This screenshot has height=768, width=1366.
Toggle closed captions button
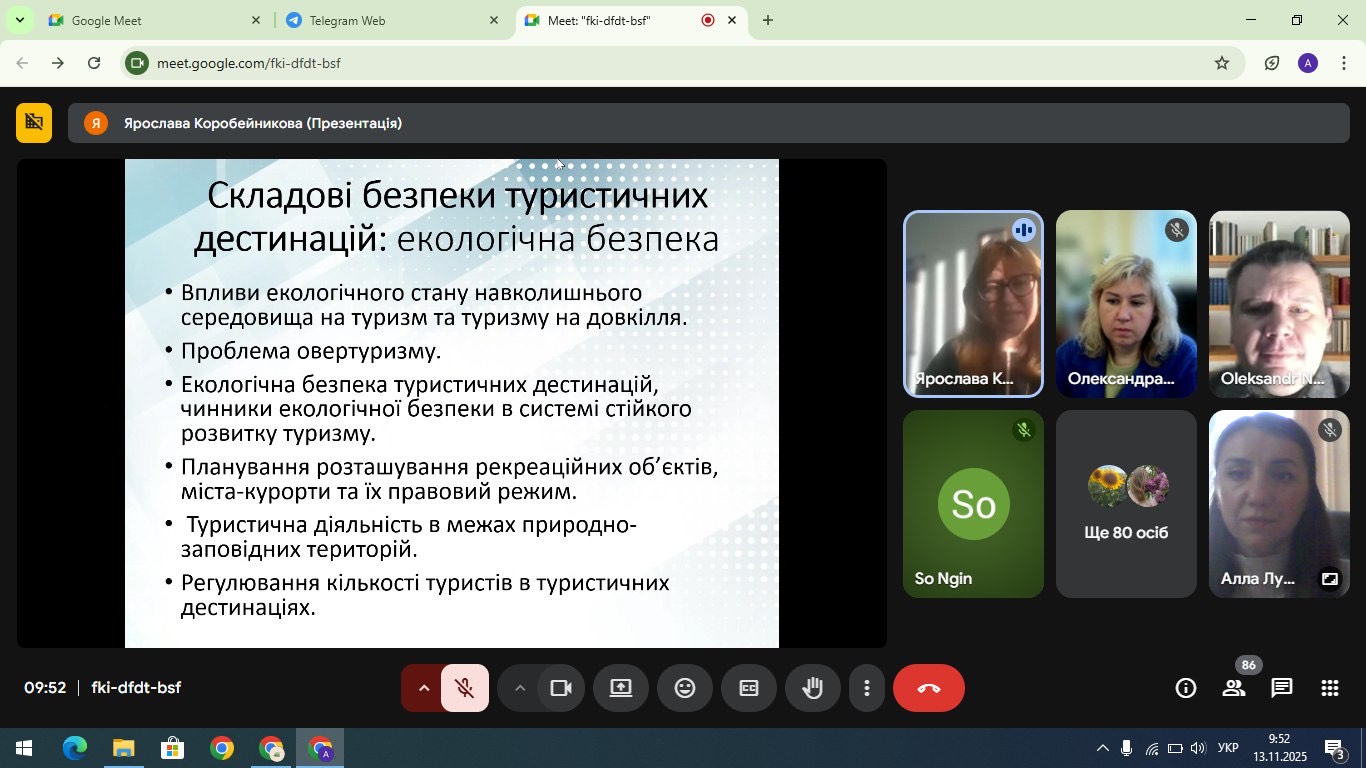pos(749,688)
